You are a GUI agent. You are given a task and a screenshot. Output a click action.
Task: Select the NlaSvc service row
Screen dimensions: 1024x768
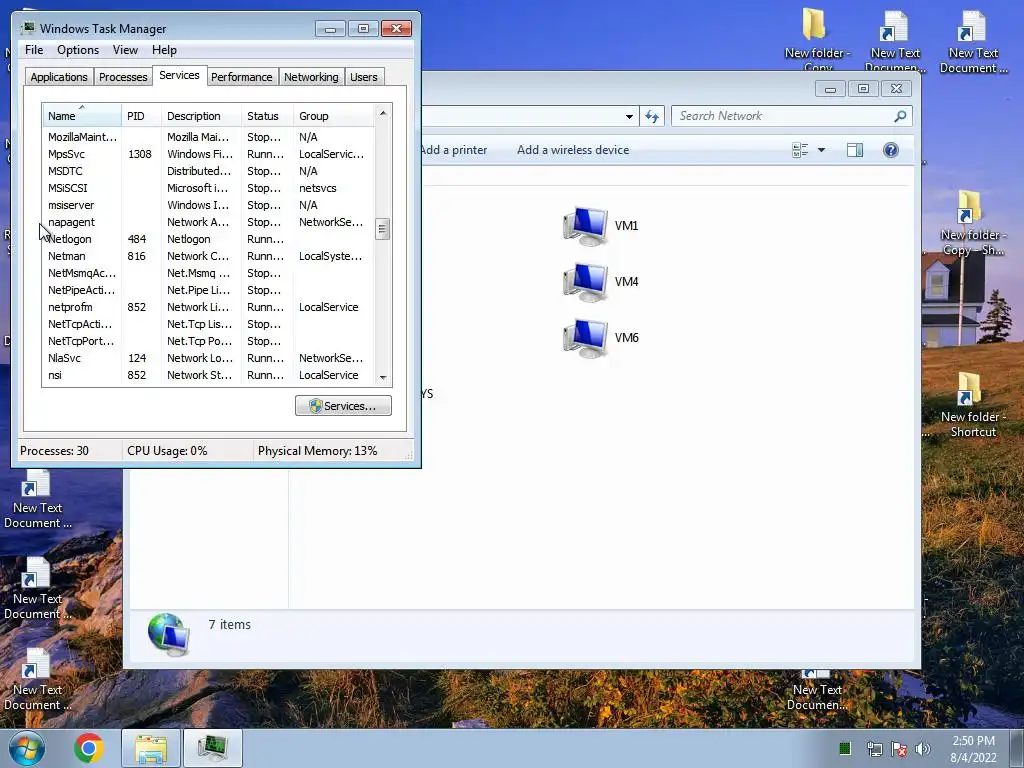pyautogui.click(x=208, y=358)
